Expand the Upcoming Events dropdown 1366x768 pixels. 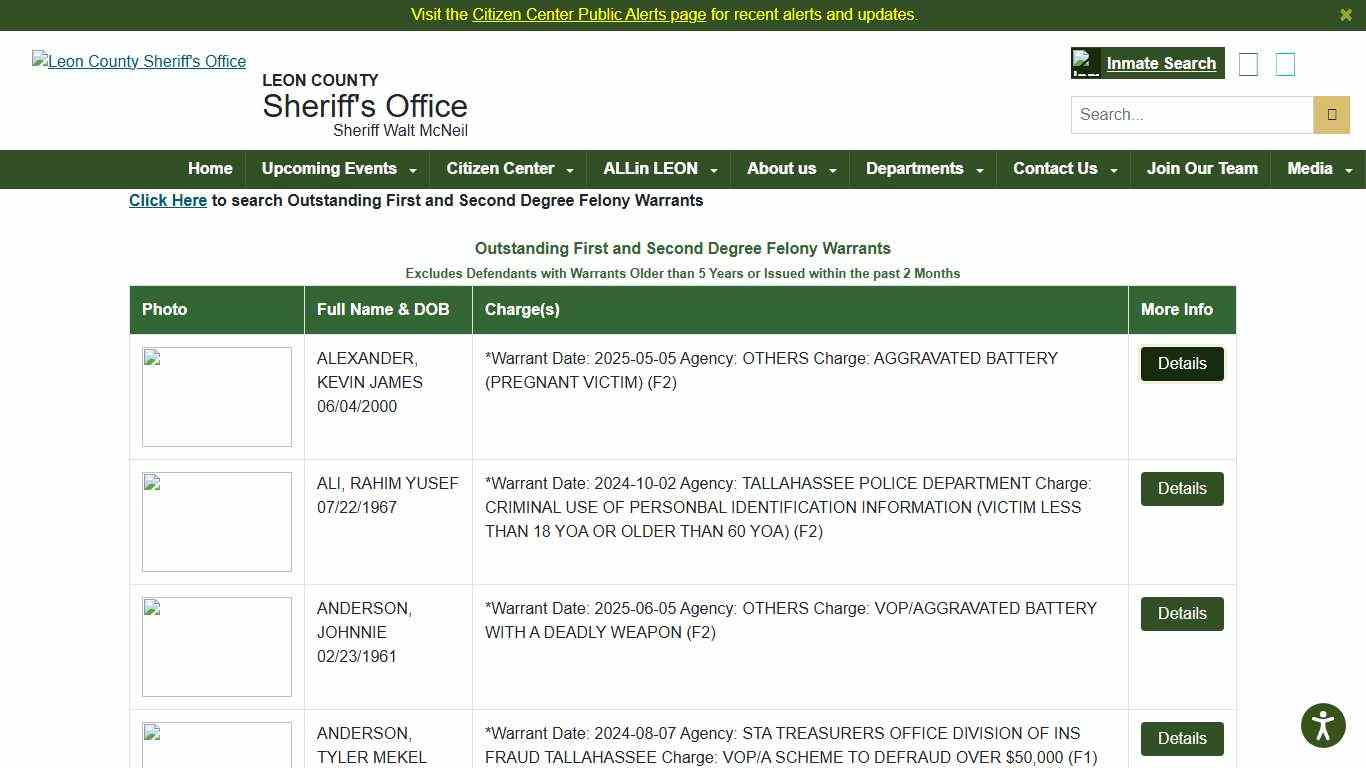pos(337,169)
